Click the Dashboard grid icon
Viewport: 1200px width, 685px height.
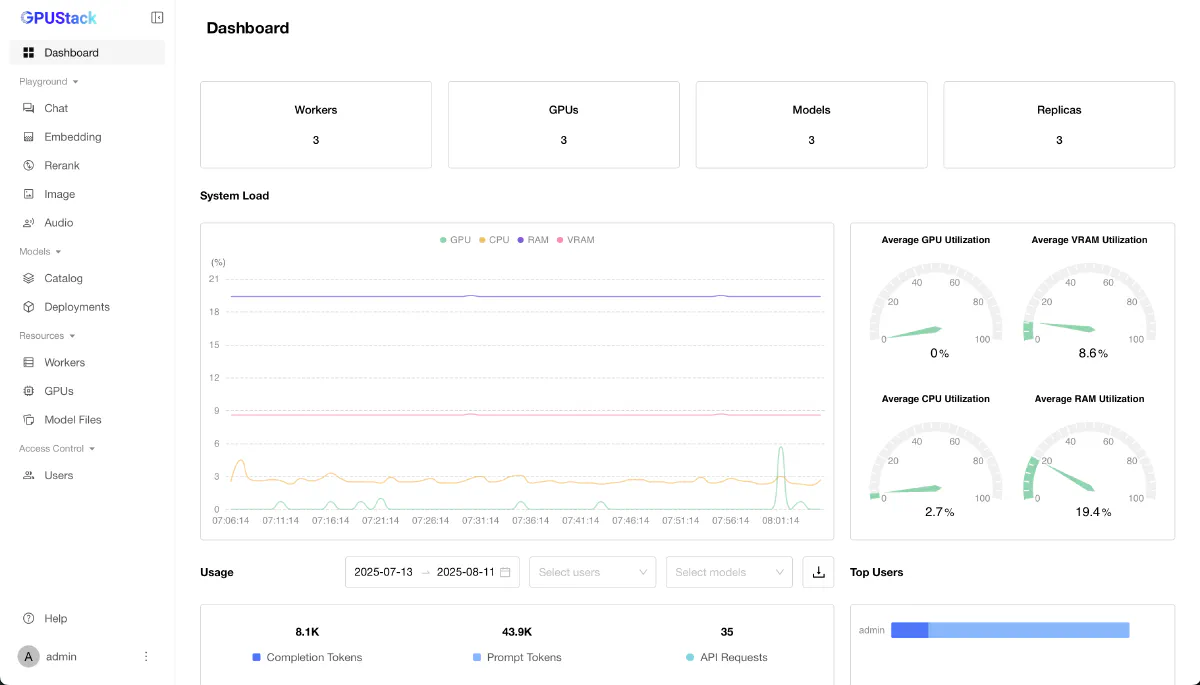coord(28,52)
